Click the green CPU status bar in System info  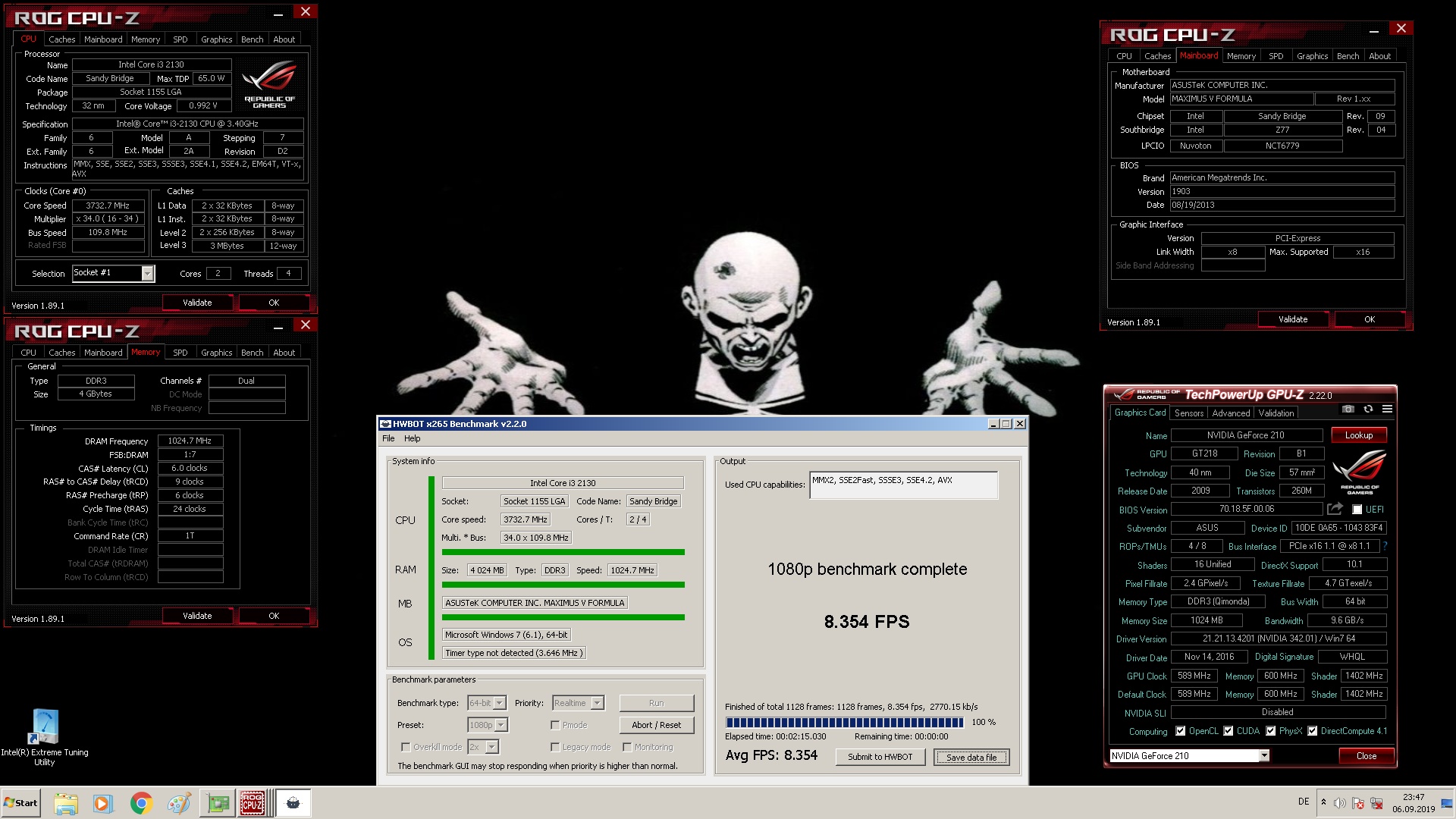[x=563, y=552]
